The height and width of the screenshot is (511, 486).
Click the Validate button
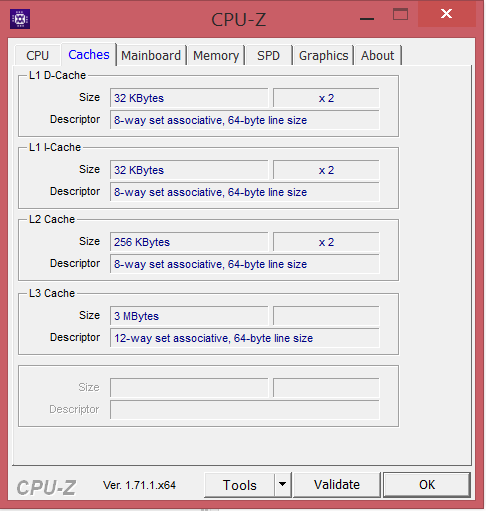pyautogui.click(x=337, y=485)
